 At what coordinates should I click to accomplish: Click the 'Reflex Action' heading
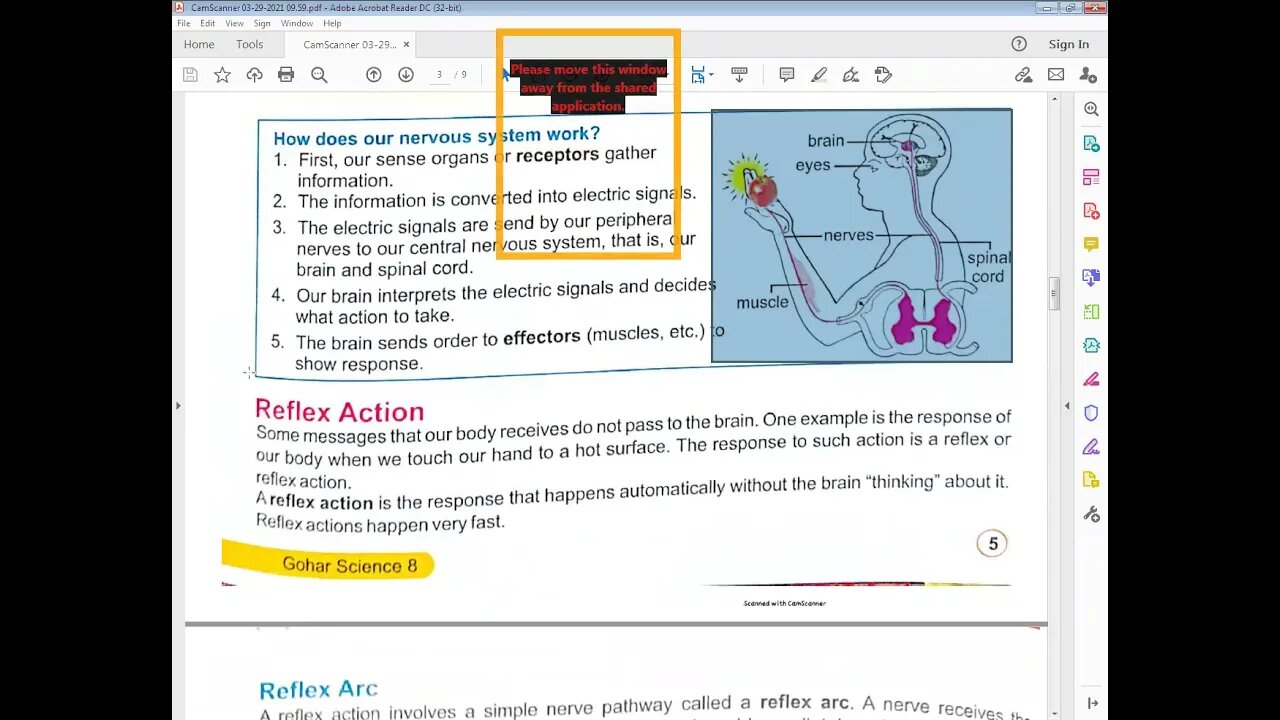pyautogui.click(x=339, y=411)
